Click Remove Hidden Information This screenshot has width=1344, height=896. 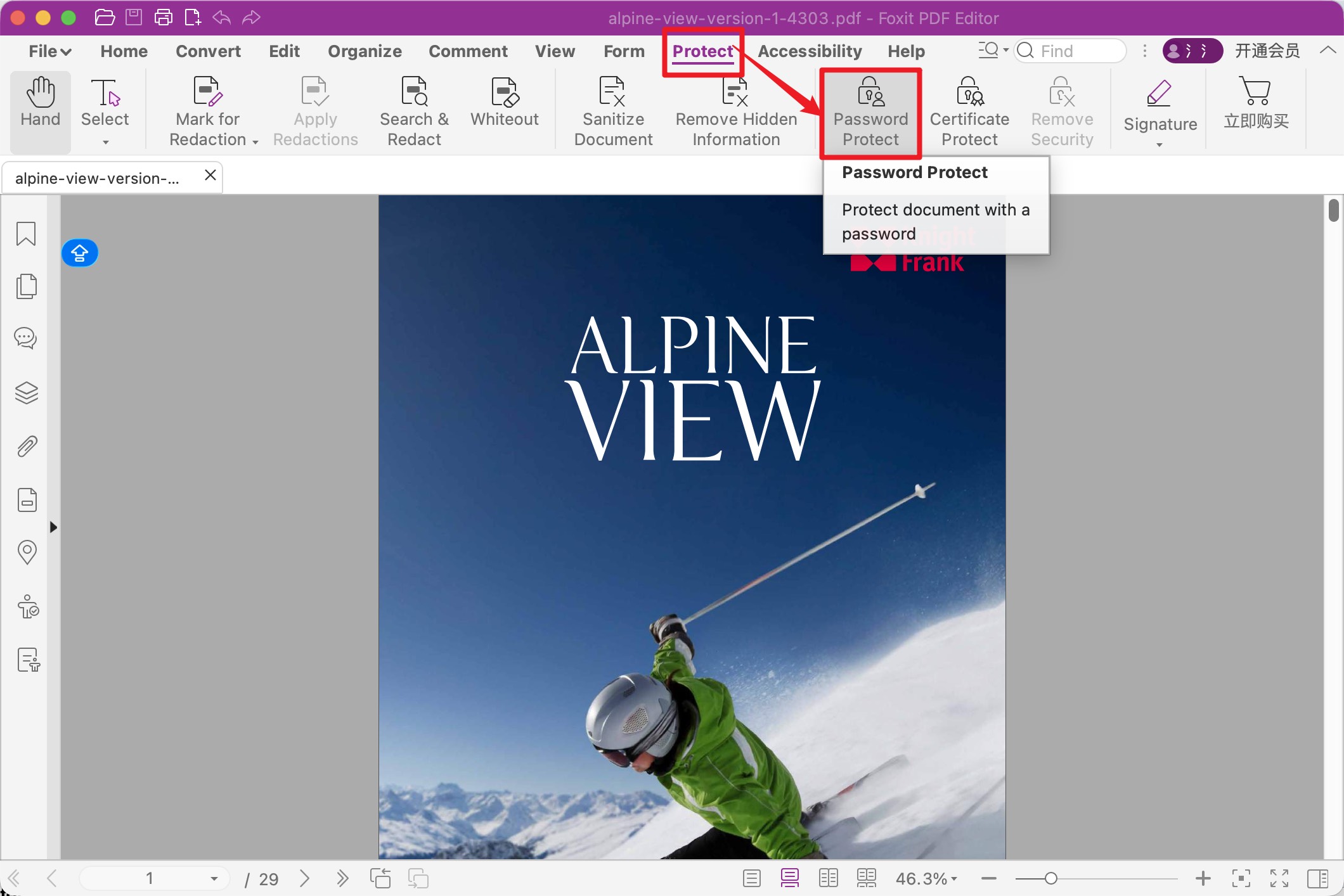pos(736,111)
